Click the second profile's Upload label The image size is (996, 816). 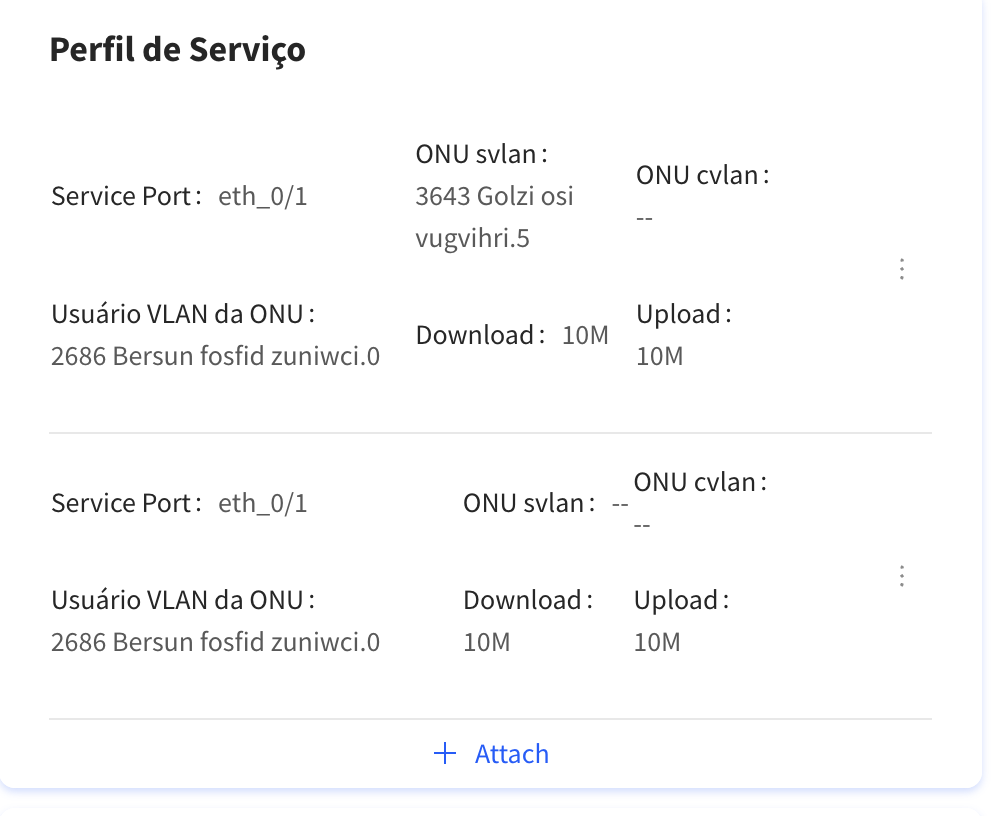pyautogui.click(x=680, y=601)
